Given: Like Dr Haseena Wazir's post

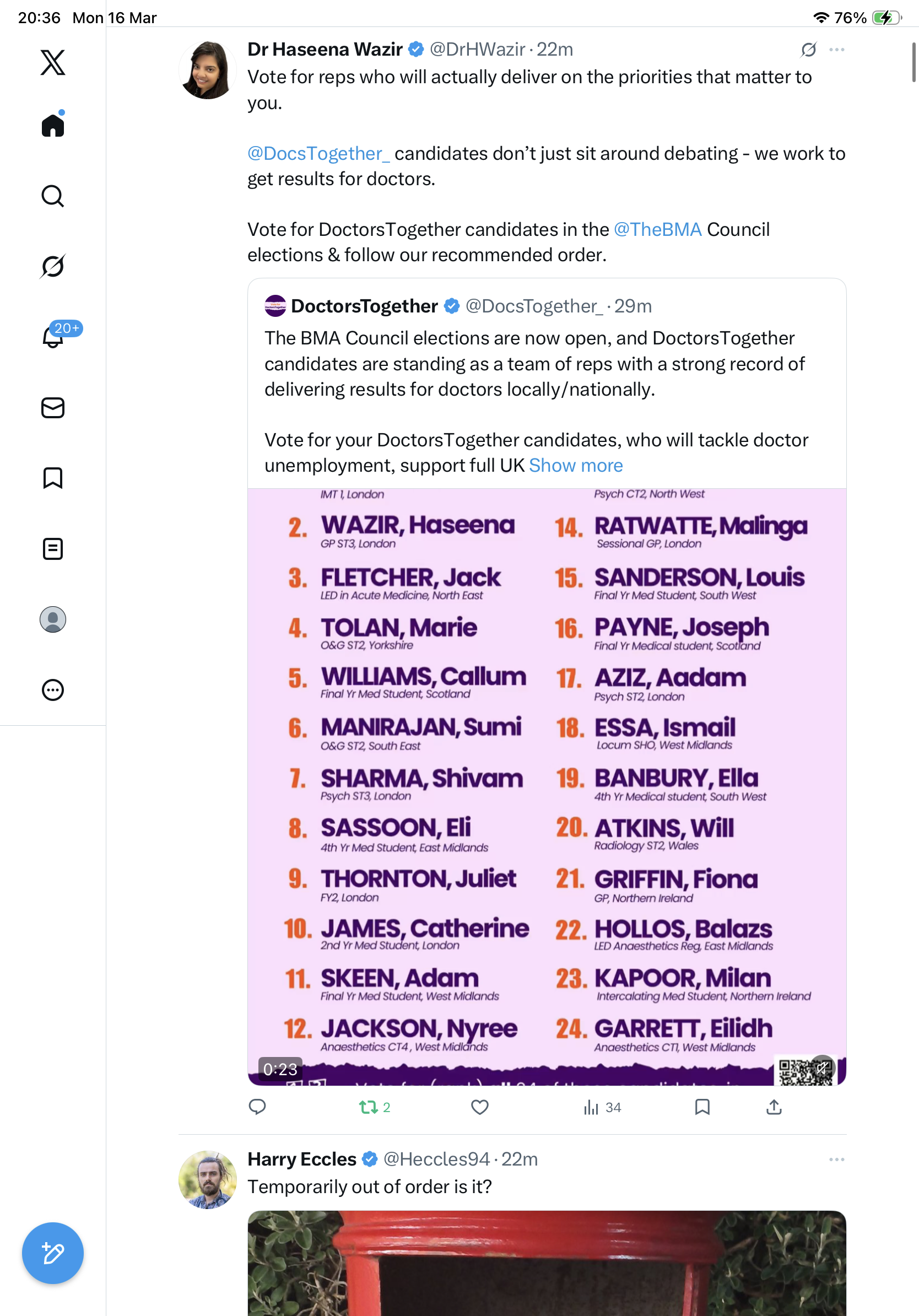Looking at the screenshot, I should pyautogui.click(x=479, y=1107).
